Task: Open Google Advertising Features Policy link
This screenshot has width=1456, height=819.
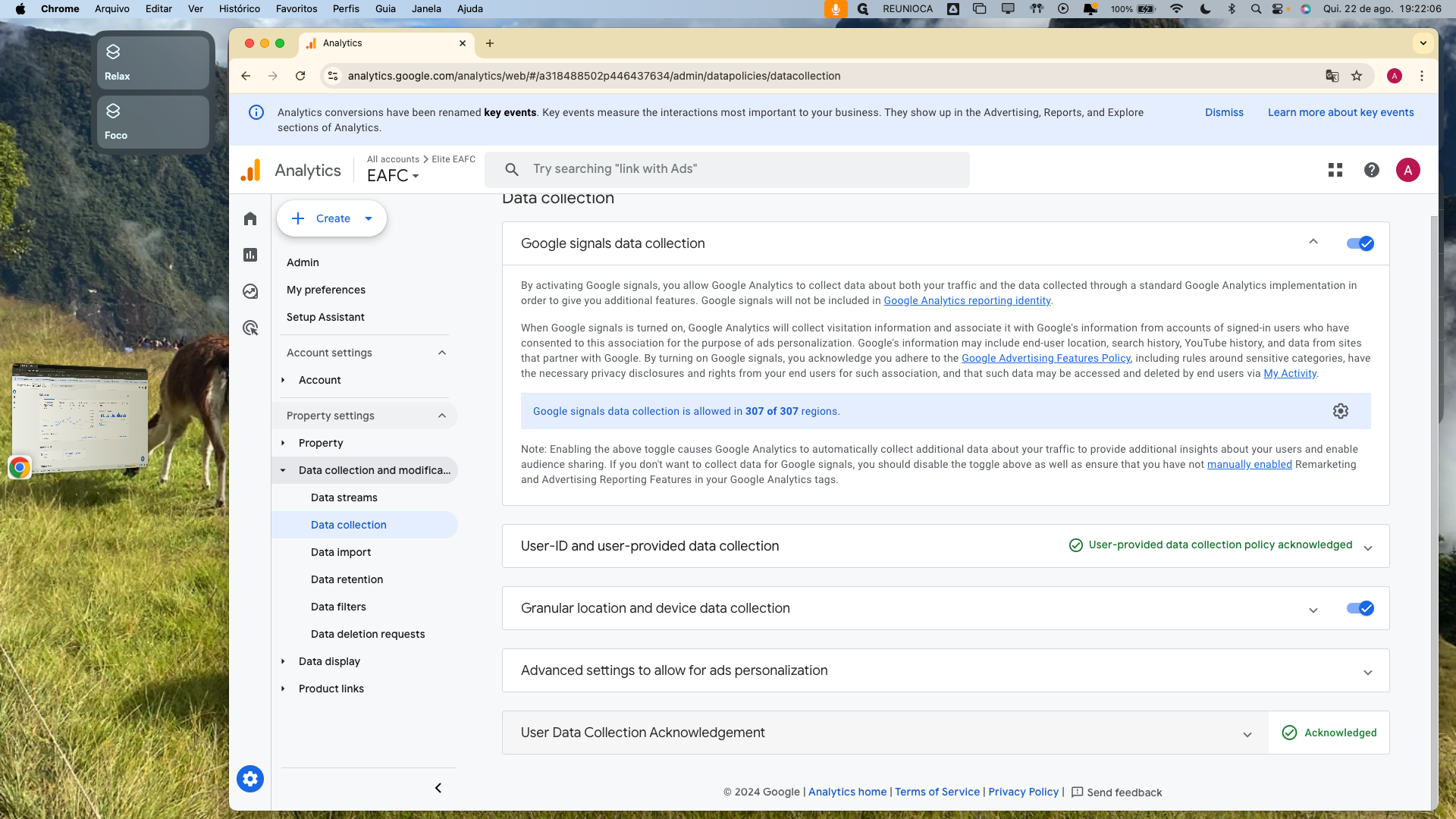Action: 1046,358
